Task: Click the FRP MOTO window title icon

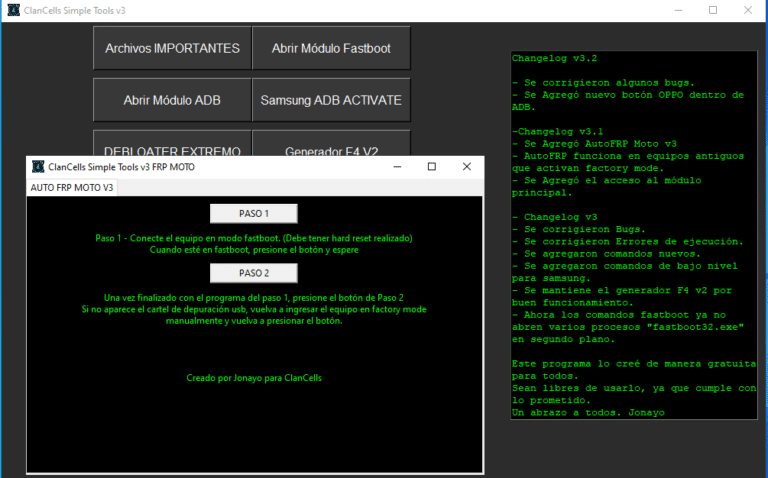Action: click(x=38, y=167)
